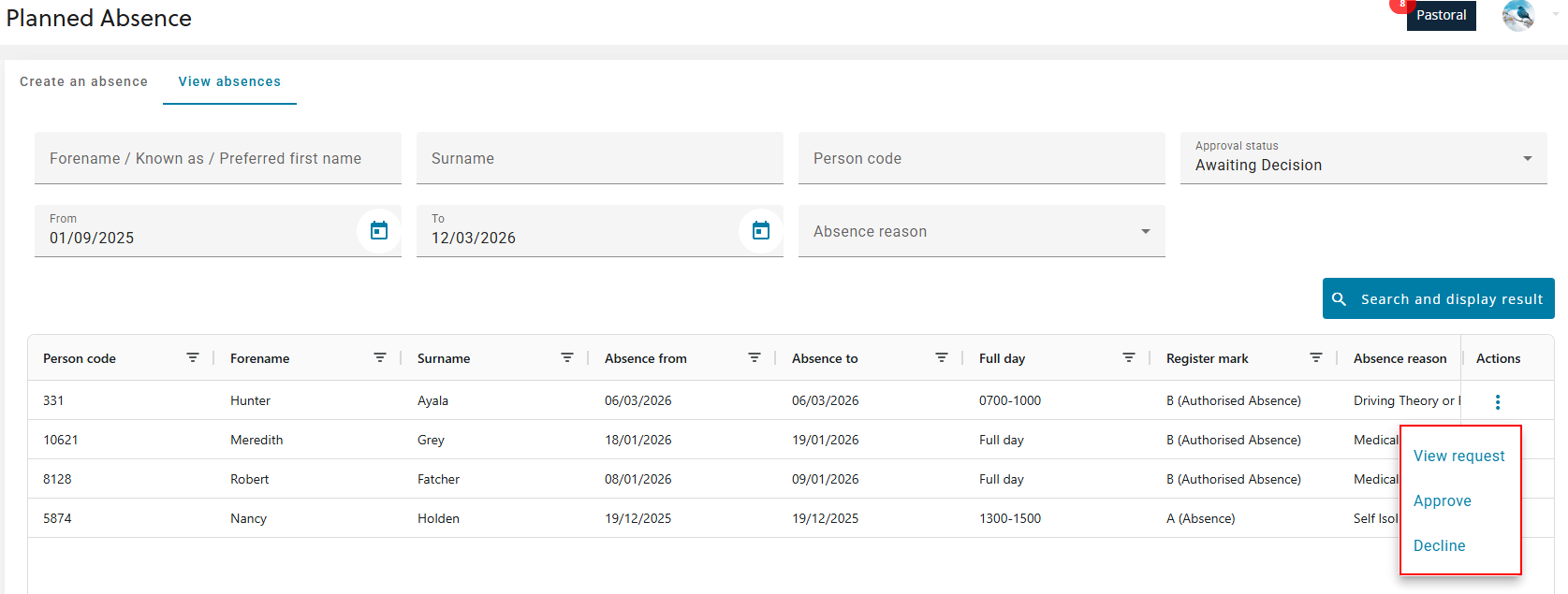Select the View absences tab

pyautogui.click(x=229, y=81)
